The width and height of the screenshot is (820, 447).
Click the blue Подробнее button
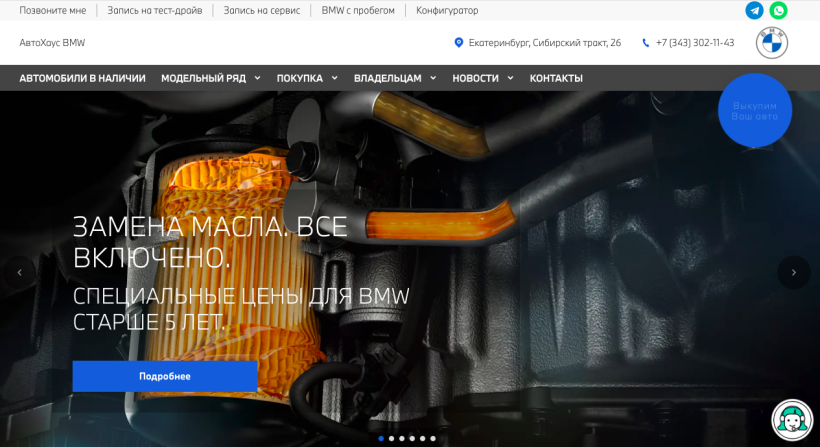click(x=165, y=376)
